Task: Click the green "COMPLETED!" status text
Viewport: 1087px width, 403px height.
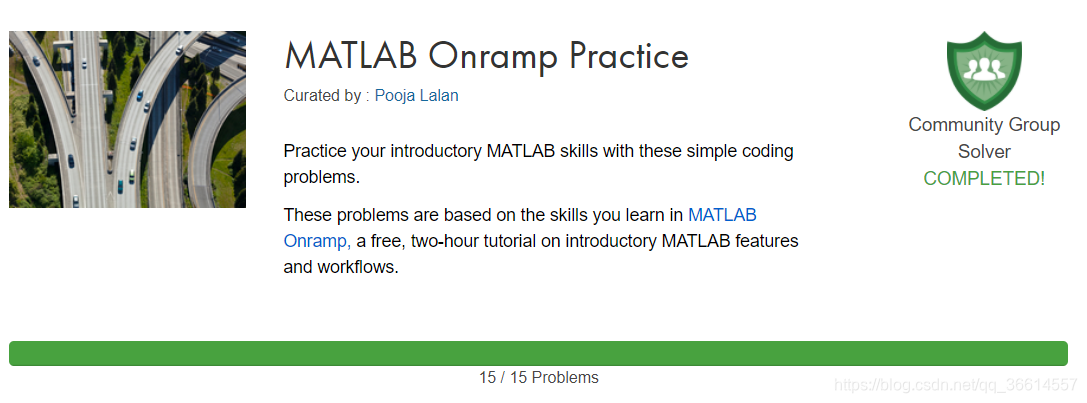Action: tap(984, 178)
